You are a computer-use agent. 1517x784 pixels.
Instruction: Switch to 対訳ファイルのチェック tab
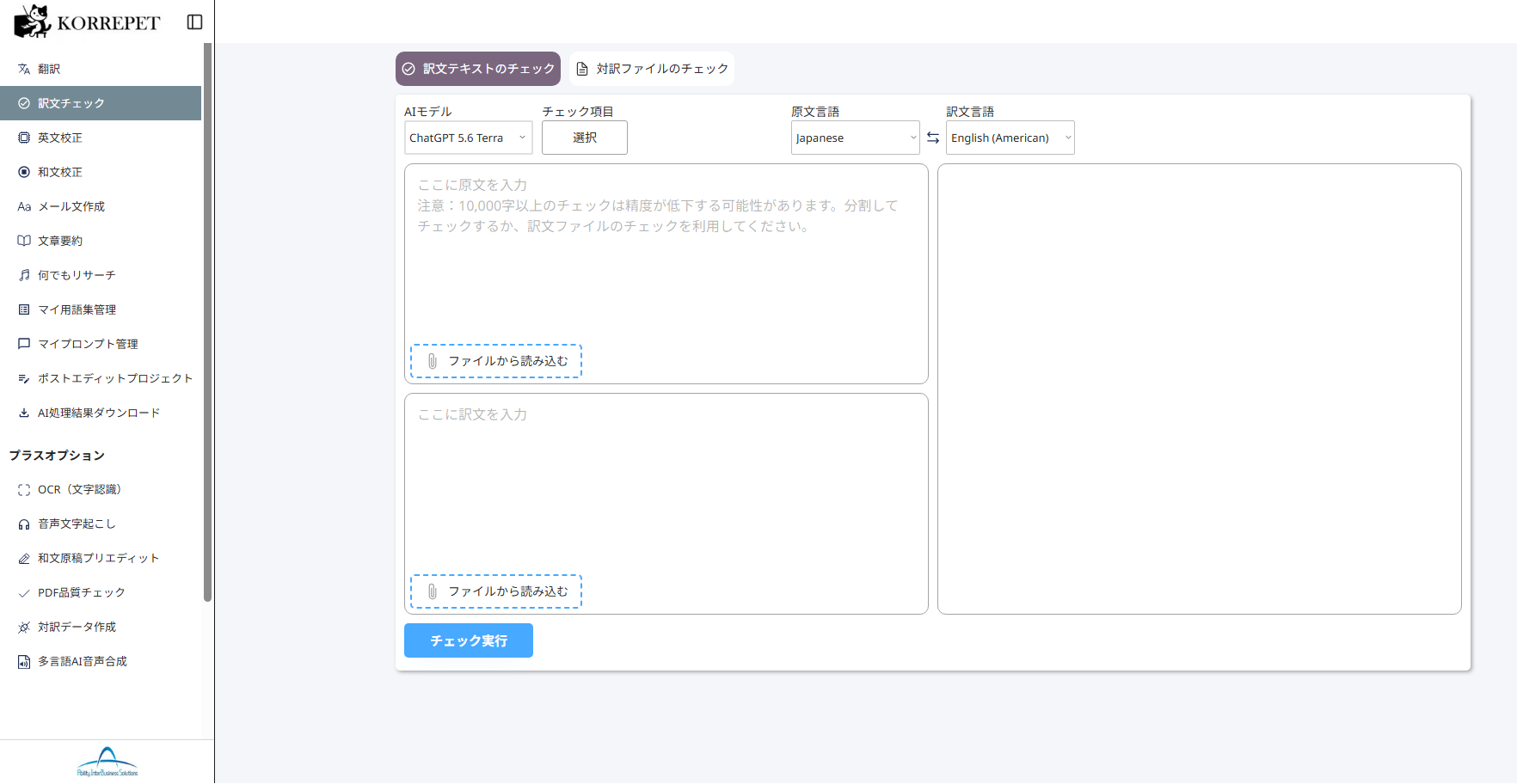click(x=652, y=69)
